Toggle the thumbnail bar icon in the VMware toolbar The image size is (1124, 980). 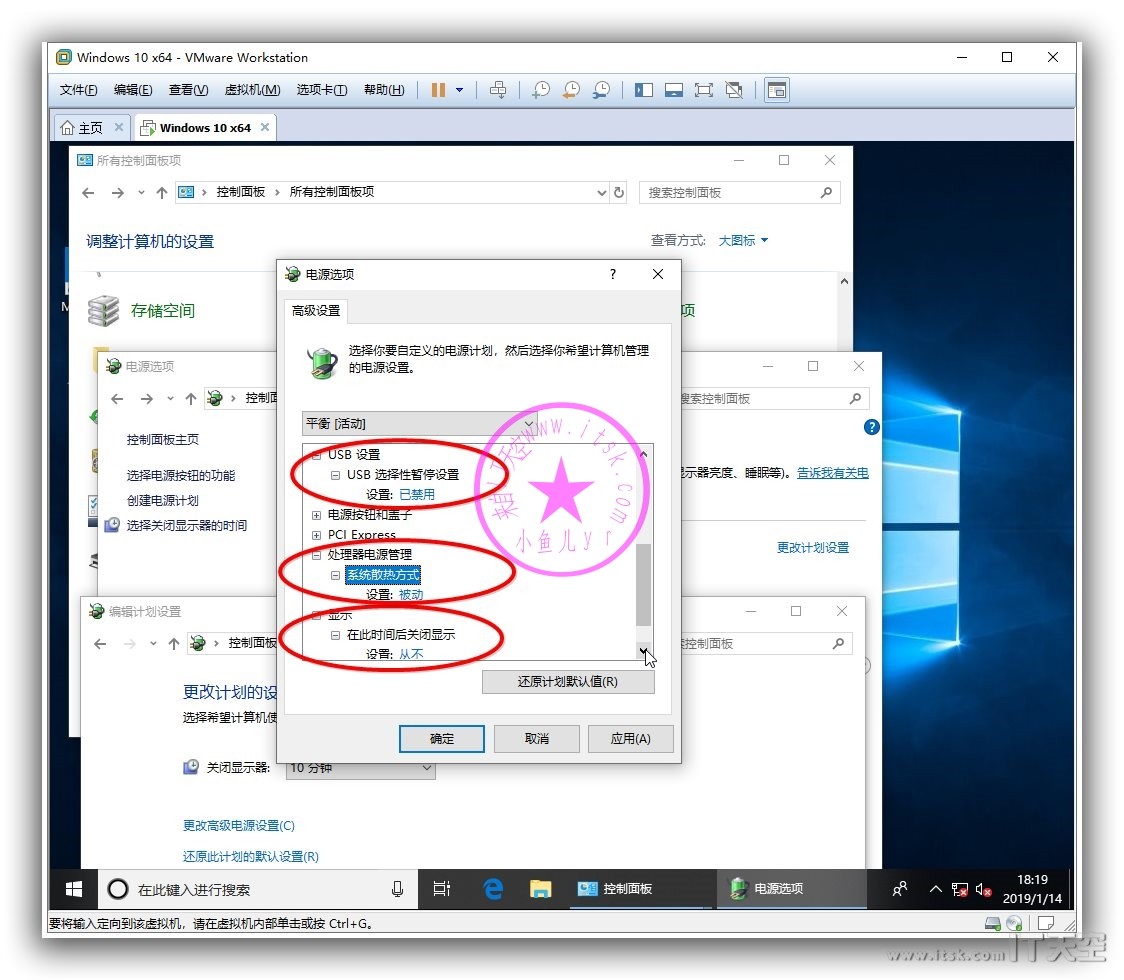click(x=674, y=90)
